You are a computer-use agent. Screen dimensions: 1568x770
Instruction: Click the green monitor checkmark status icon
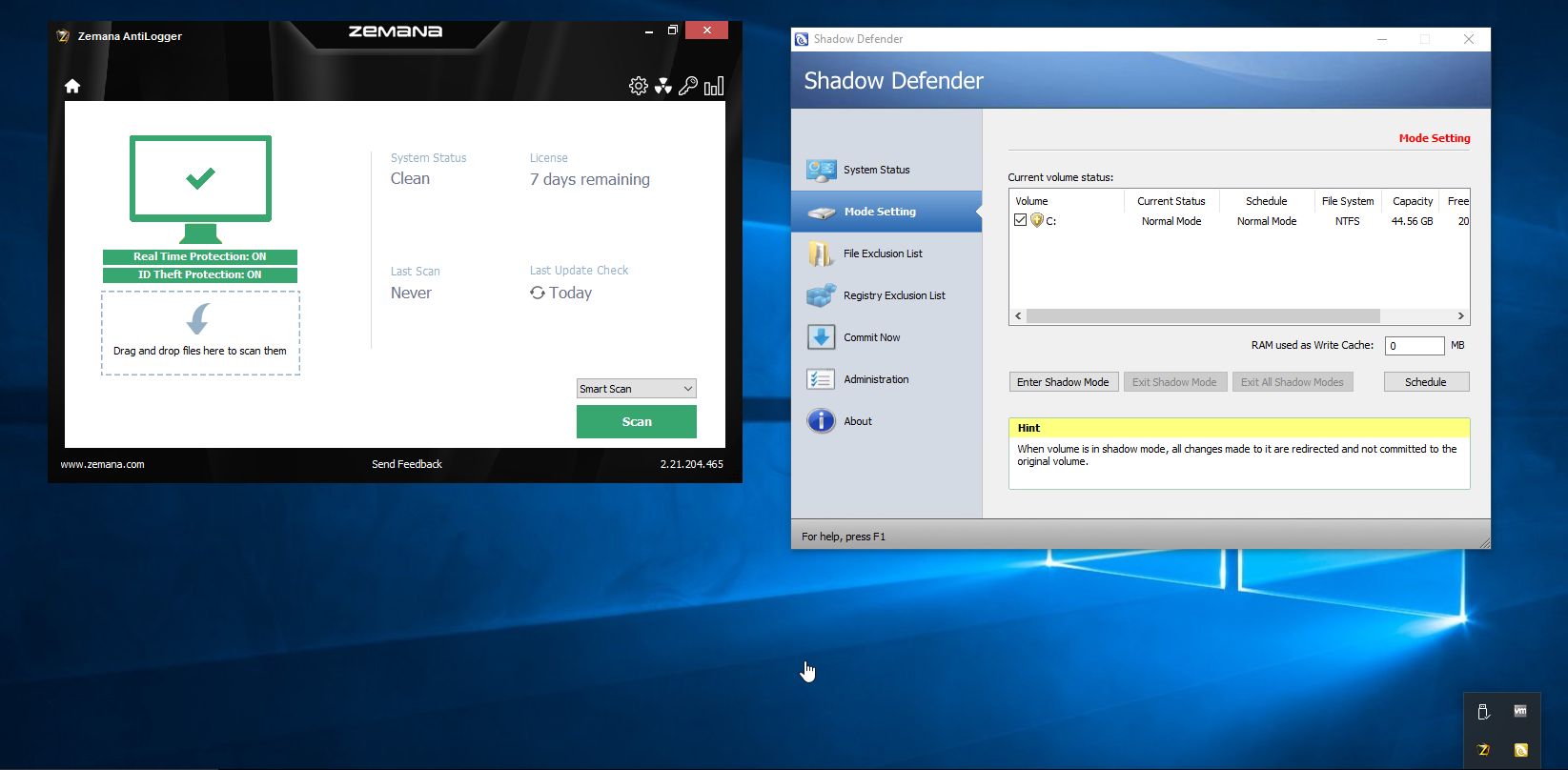[200, 189]
